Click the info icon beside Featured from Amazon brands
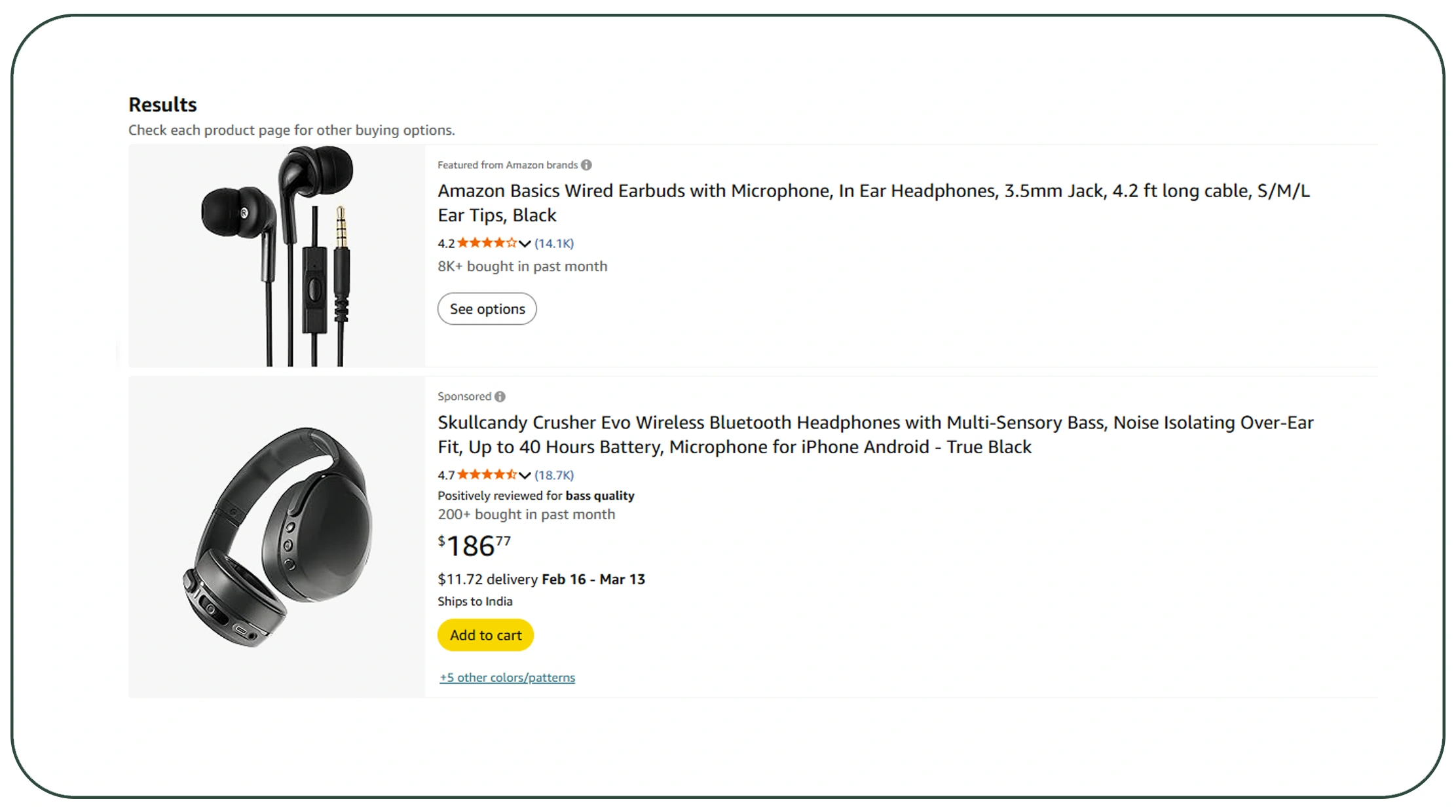The width and height of the screenshot is (1456, 812). (586, 165)
